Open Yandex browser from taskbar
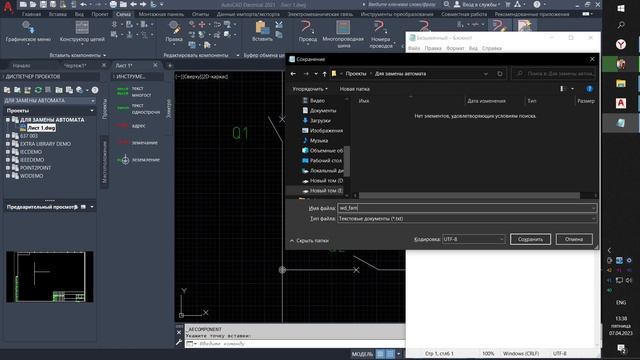 click(621, 44)
